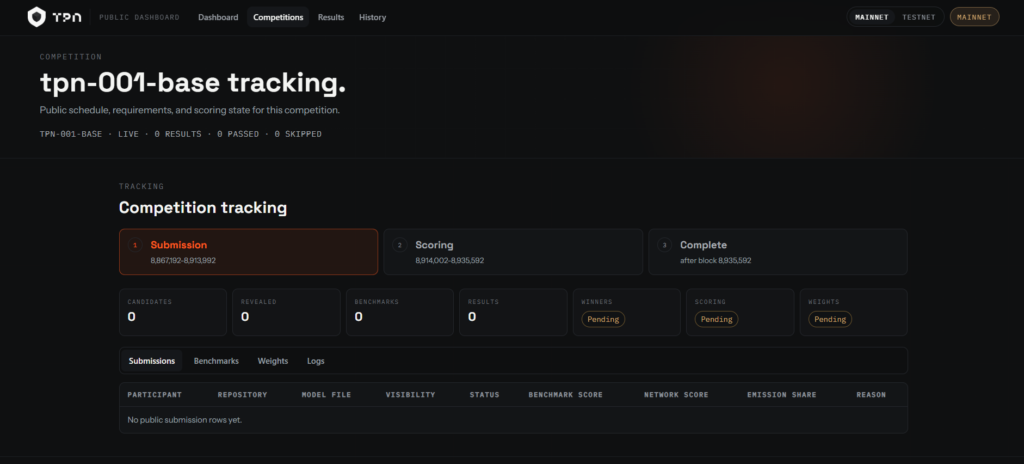The image size is (1024, 464).
Task: Click the REPOSITORY column header
Action: pos(242,395)
